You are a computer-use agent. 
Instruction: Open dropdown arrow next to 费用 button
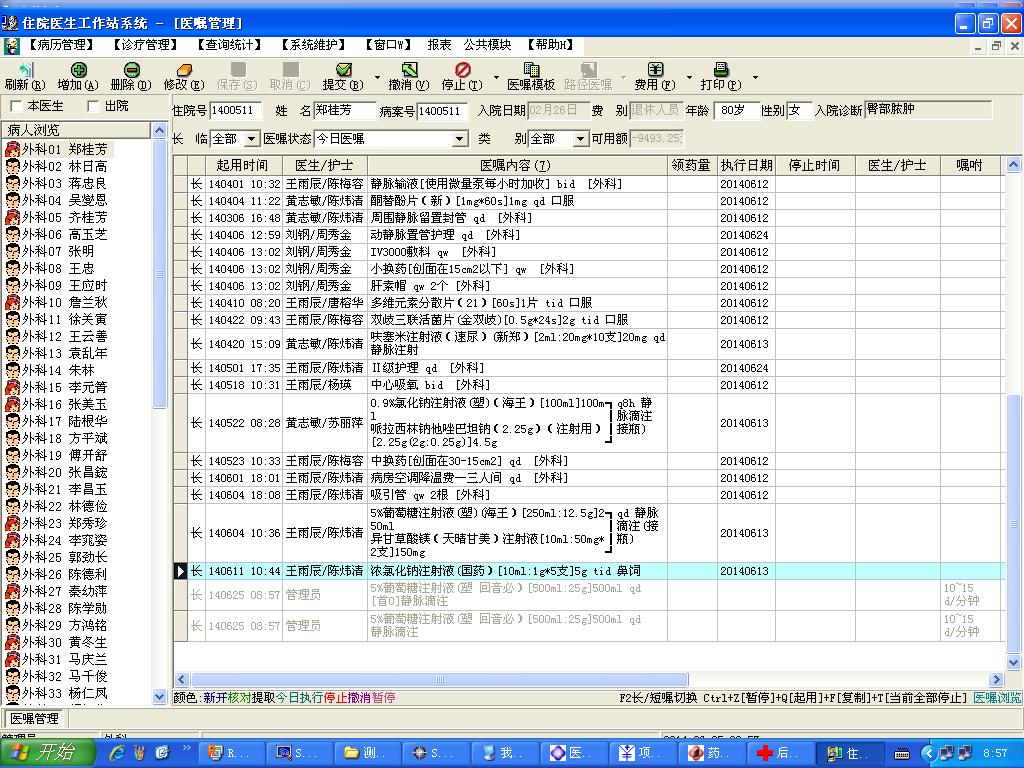[689, 77]
